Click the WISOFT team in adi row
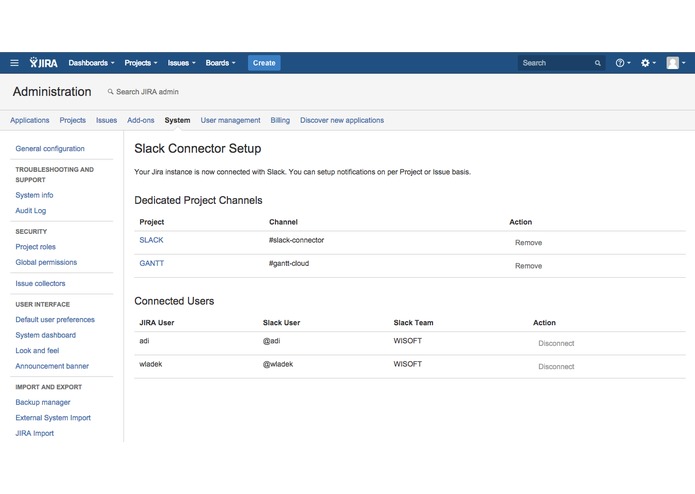Viewport: 695px width, 494px height. tap(407, 341)
